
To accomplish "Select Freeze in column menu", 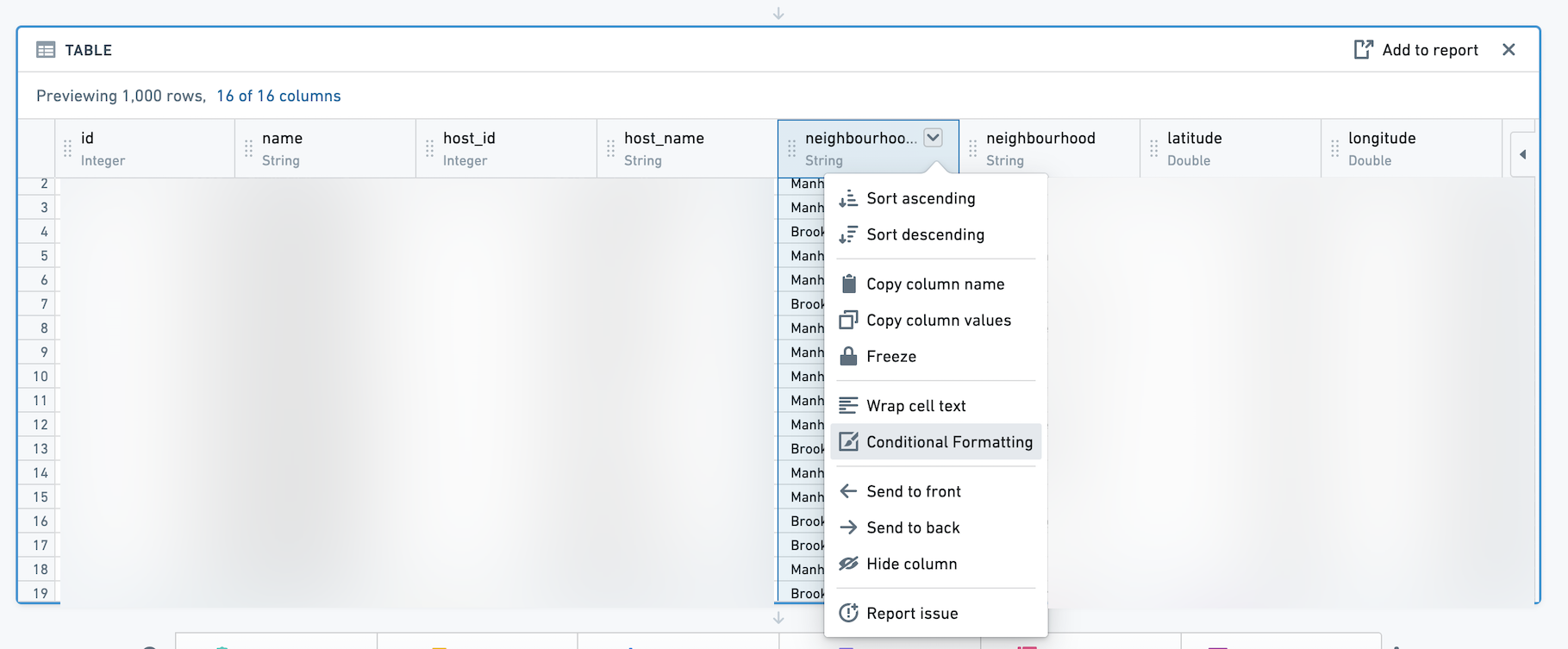I will coord(936,356).
